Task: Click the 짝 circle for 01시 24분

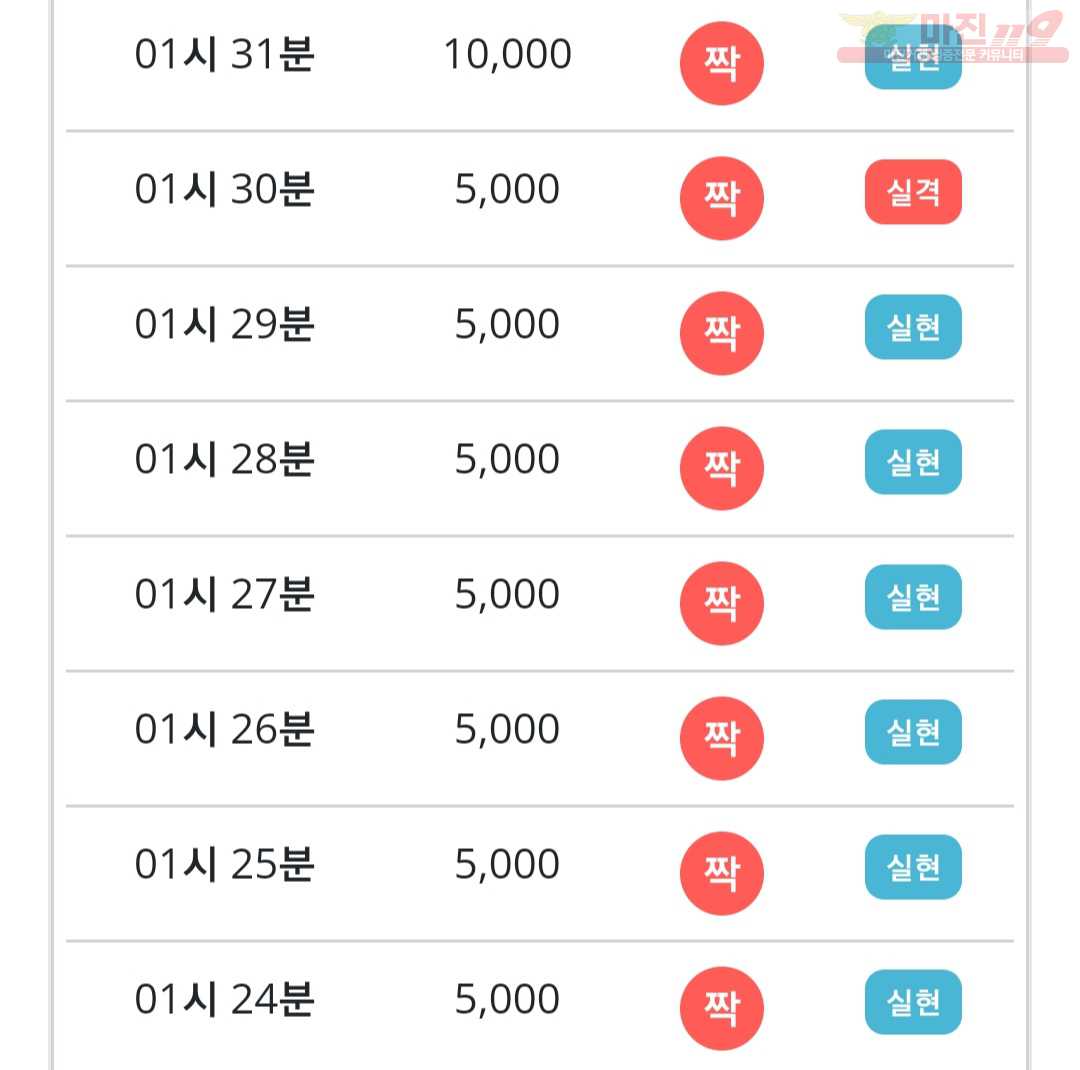Action: [x=721, y=1009]
